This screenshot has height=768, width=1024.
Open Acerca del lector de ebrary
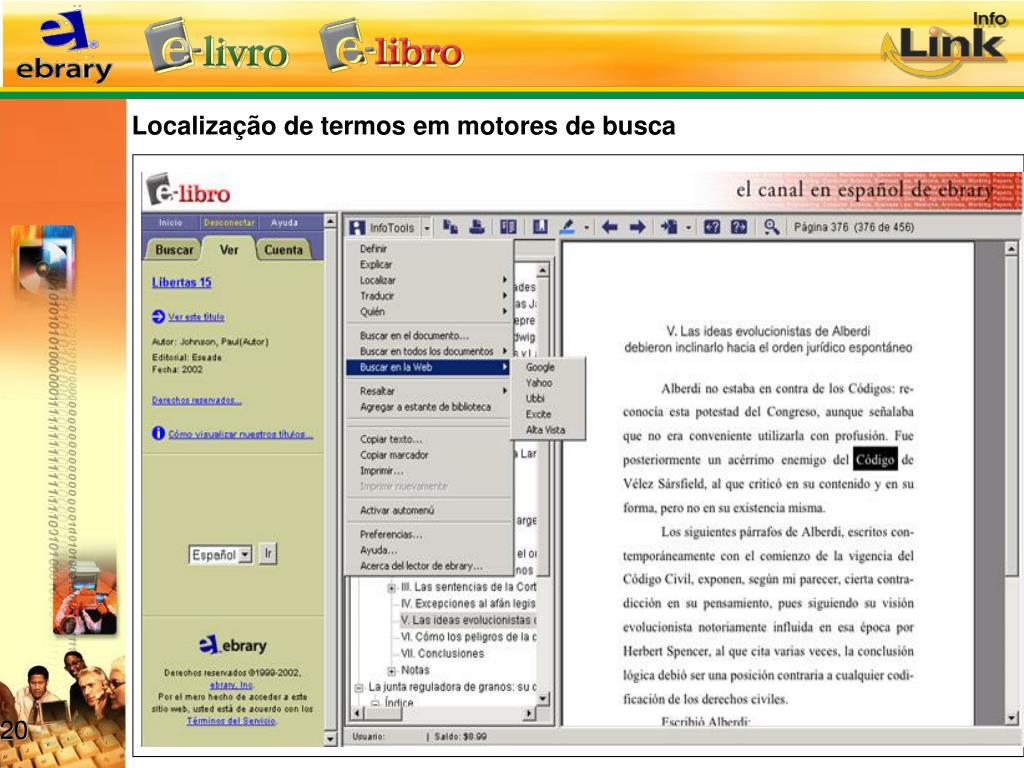pos(429,566)
